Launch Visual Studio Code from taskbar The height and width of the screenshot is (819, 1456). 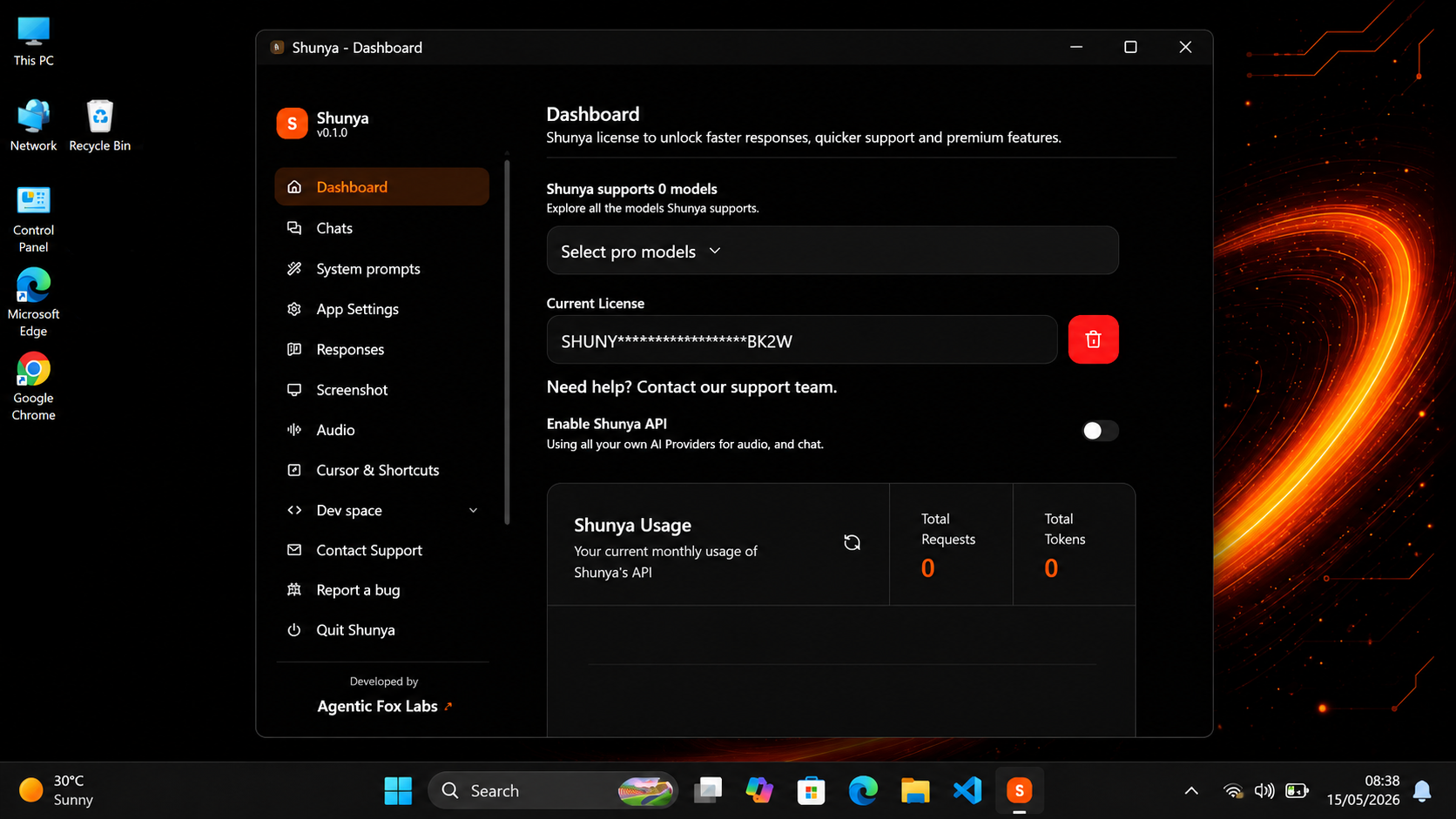click(967, 790)
